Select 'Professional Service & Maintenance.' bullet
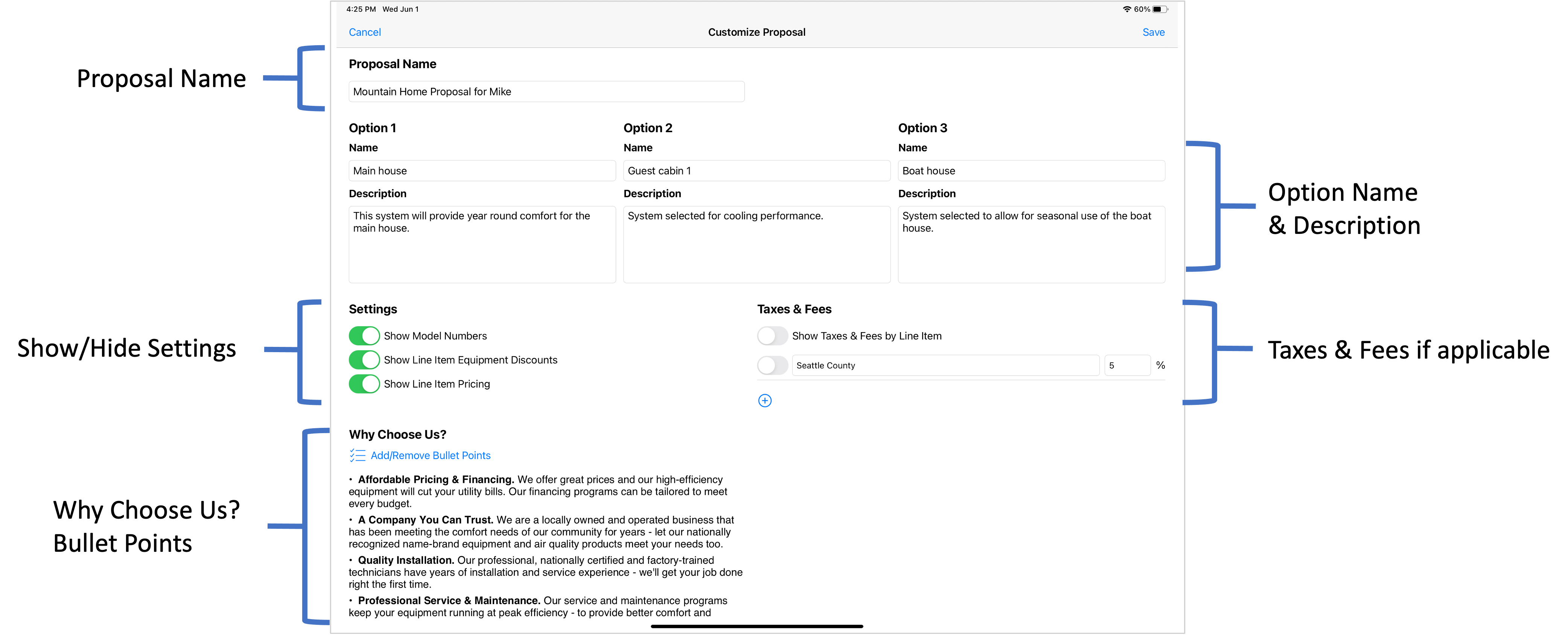Screen dimensions: 1568x635 [x=449, y=600]
